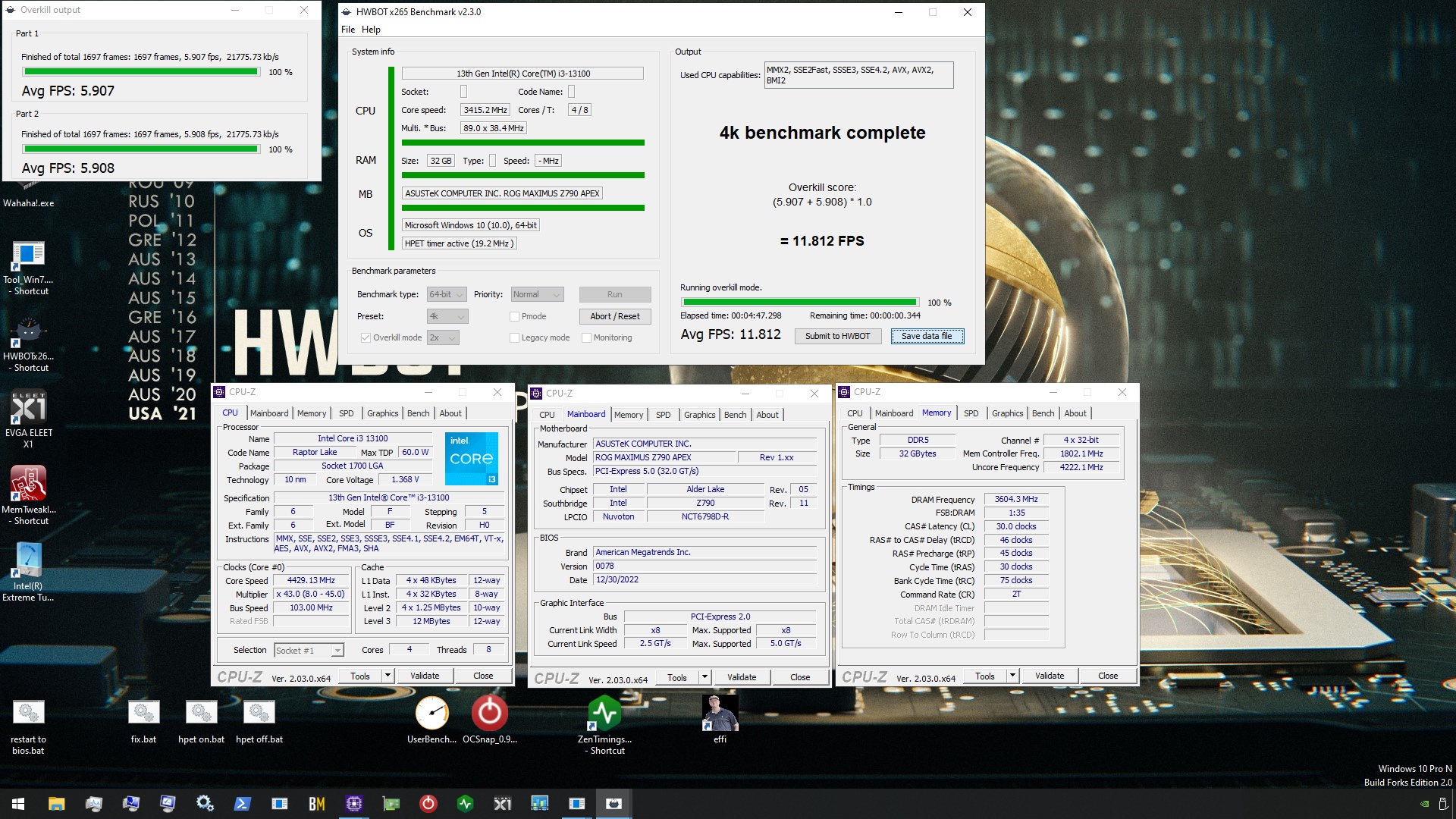Click Validate in Memory CPU-Z window

(x=1050, y=676)
